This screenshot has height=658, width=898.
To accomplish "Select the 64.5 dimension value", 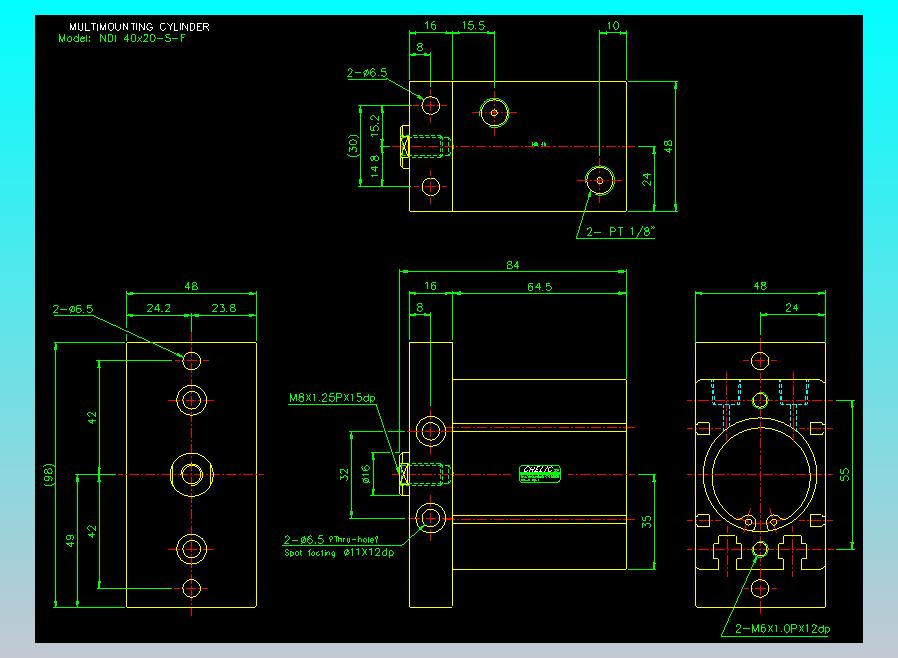I will [541, 288].
